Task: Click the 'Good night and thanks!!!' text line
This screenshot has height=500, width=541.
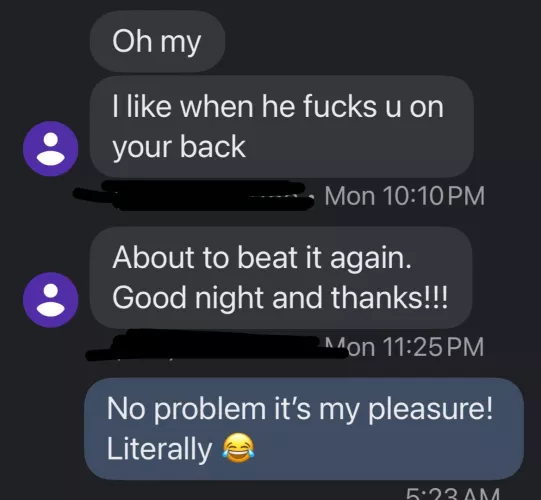Action: pos(280,297)
